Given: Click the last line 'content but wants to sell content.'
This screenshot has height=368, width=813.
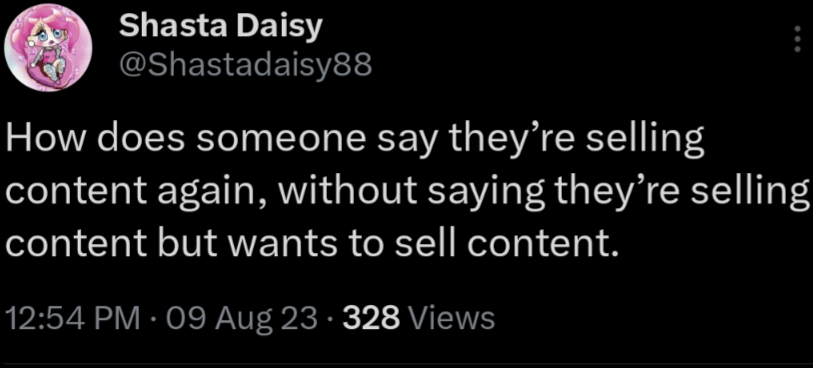Looking at the screenshot, I should click(312, 240).
